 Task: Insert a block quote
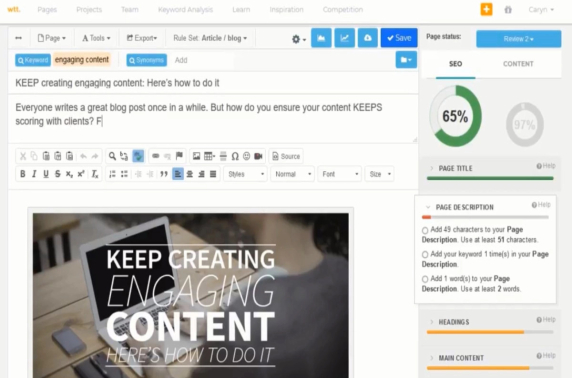pos(164,174)
